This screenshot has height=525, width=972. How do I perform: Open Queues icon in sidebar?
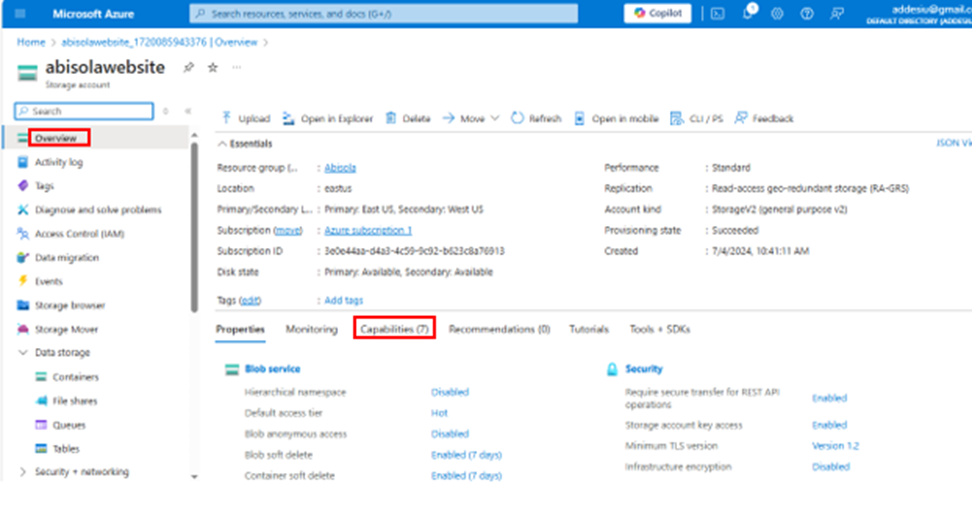41,425
